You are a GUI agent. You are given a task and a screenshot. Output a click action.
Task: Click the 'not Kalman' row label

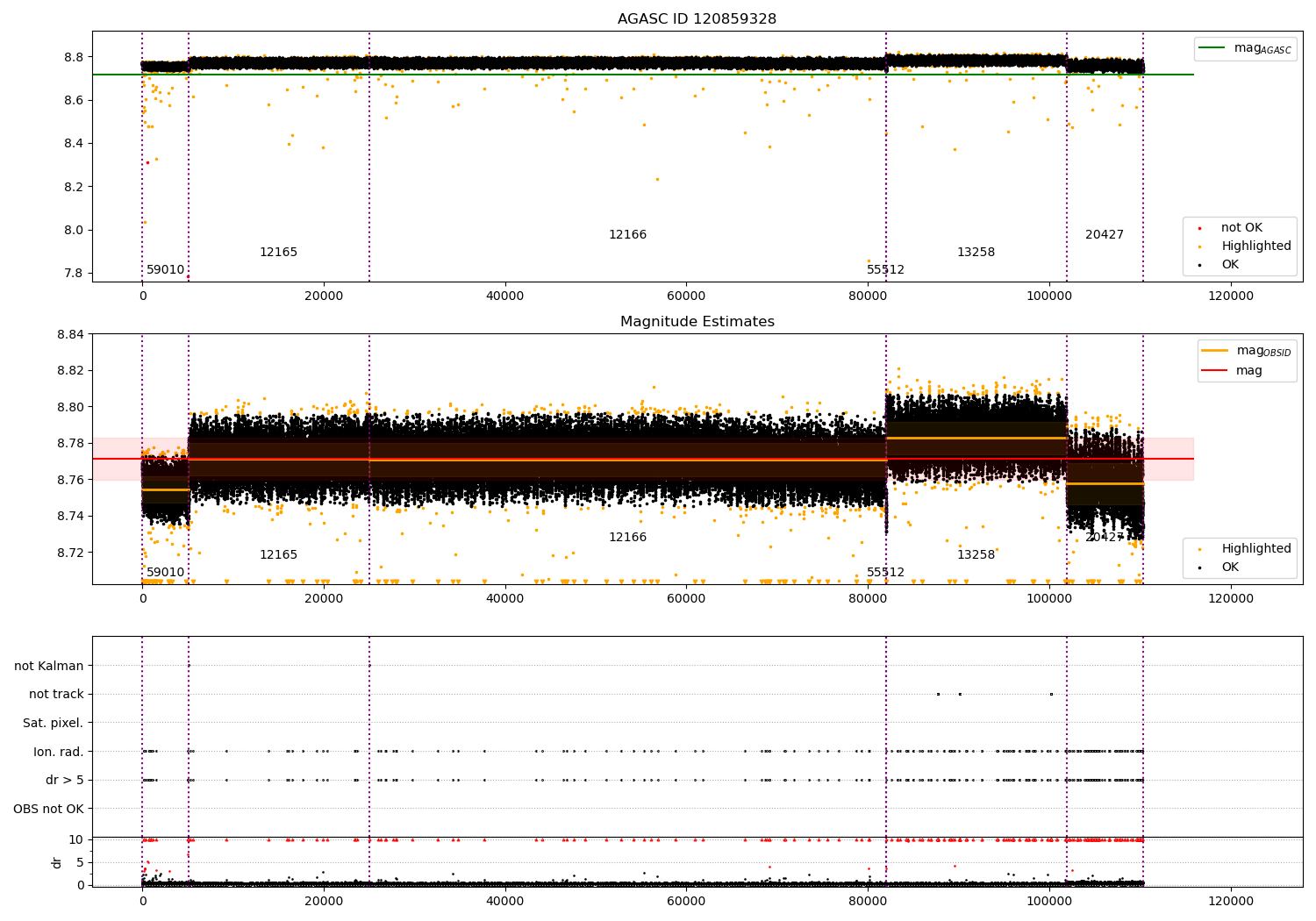[49, 667]
